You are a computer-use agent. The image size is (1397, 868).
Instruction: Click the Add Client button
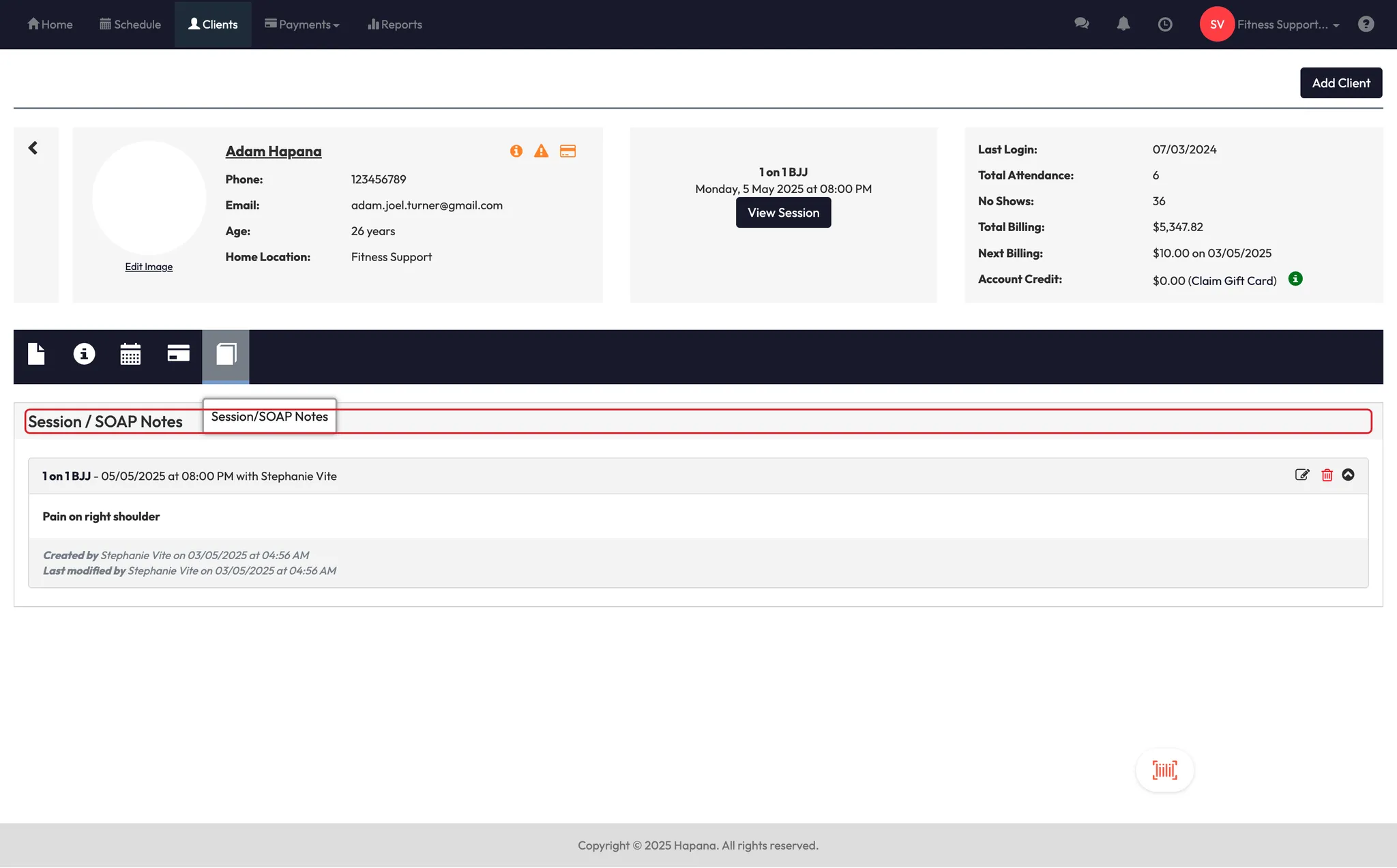[1340, 83]
